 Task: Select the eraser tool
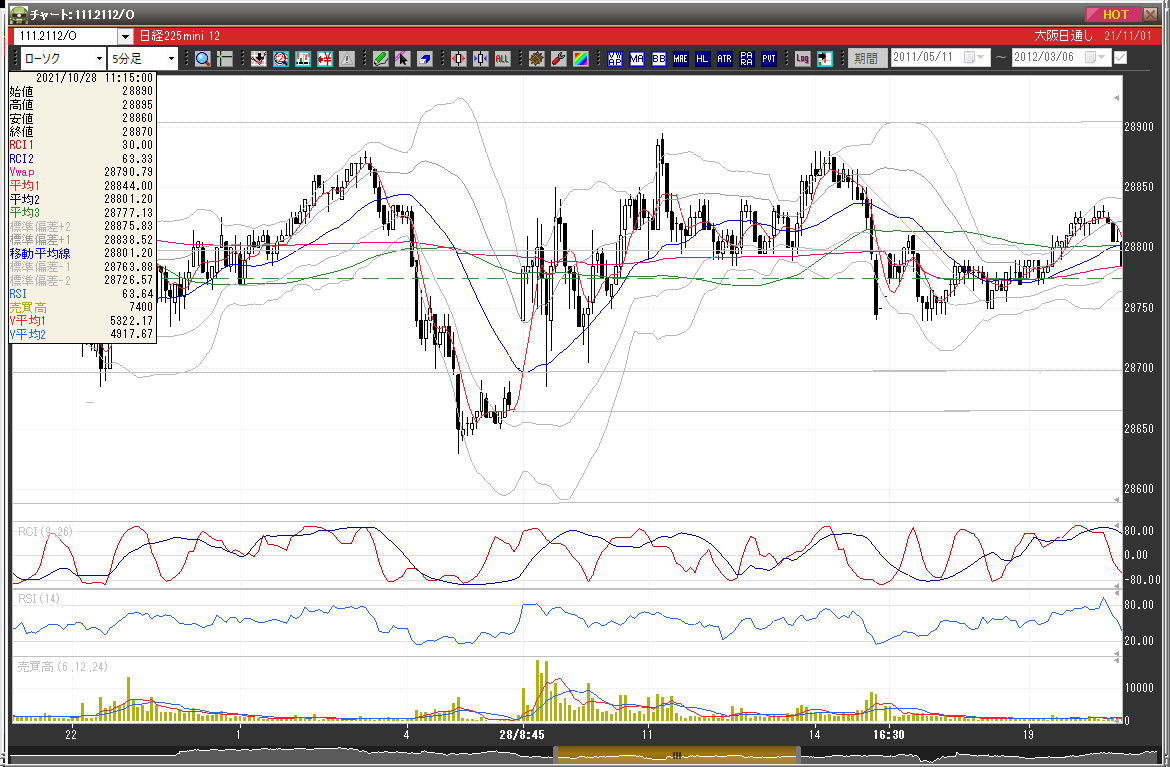tap(425, 58)
